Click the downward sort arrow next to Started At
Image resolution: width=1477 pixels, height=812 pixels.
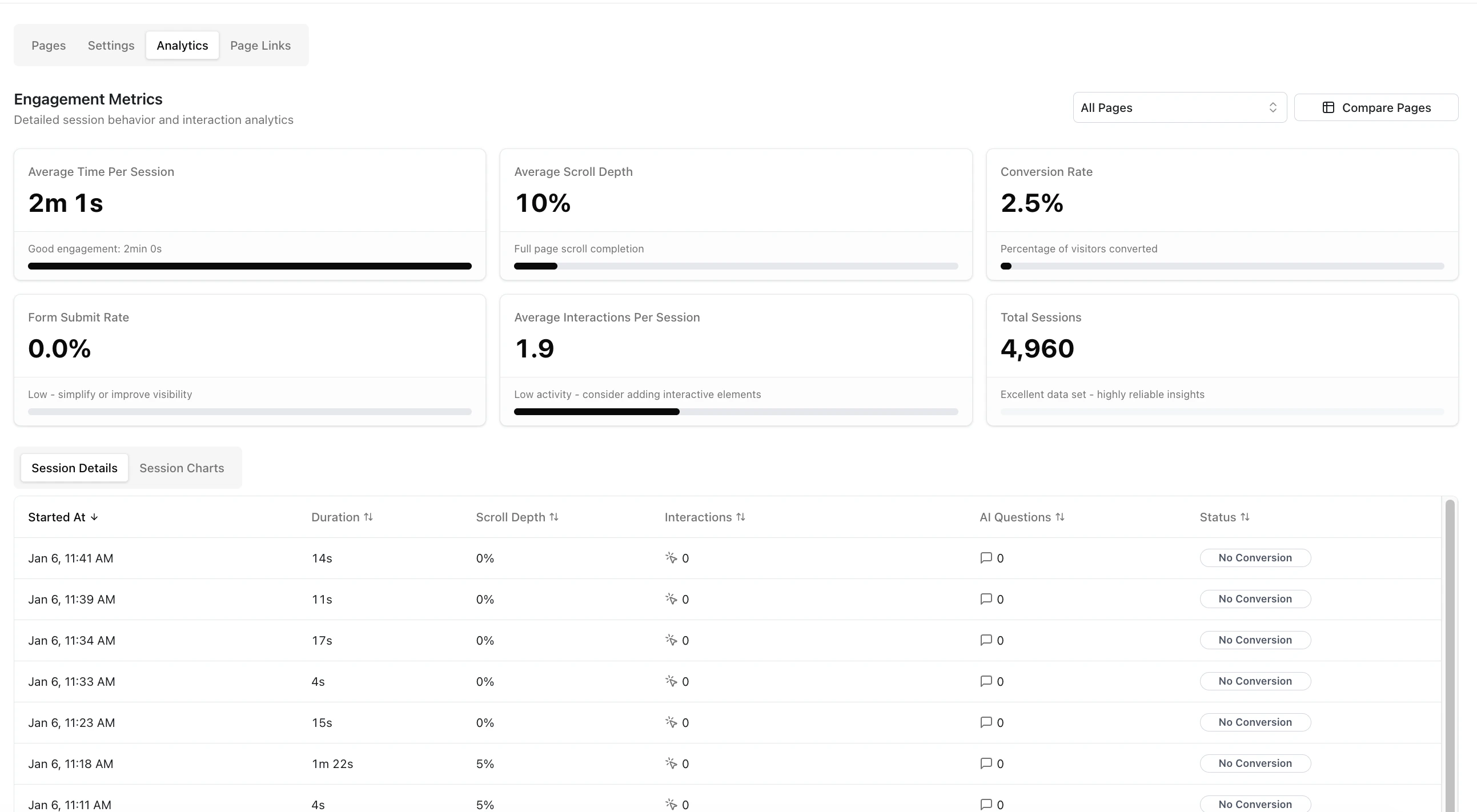[94, 516]
